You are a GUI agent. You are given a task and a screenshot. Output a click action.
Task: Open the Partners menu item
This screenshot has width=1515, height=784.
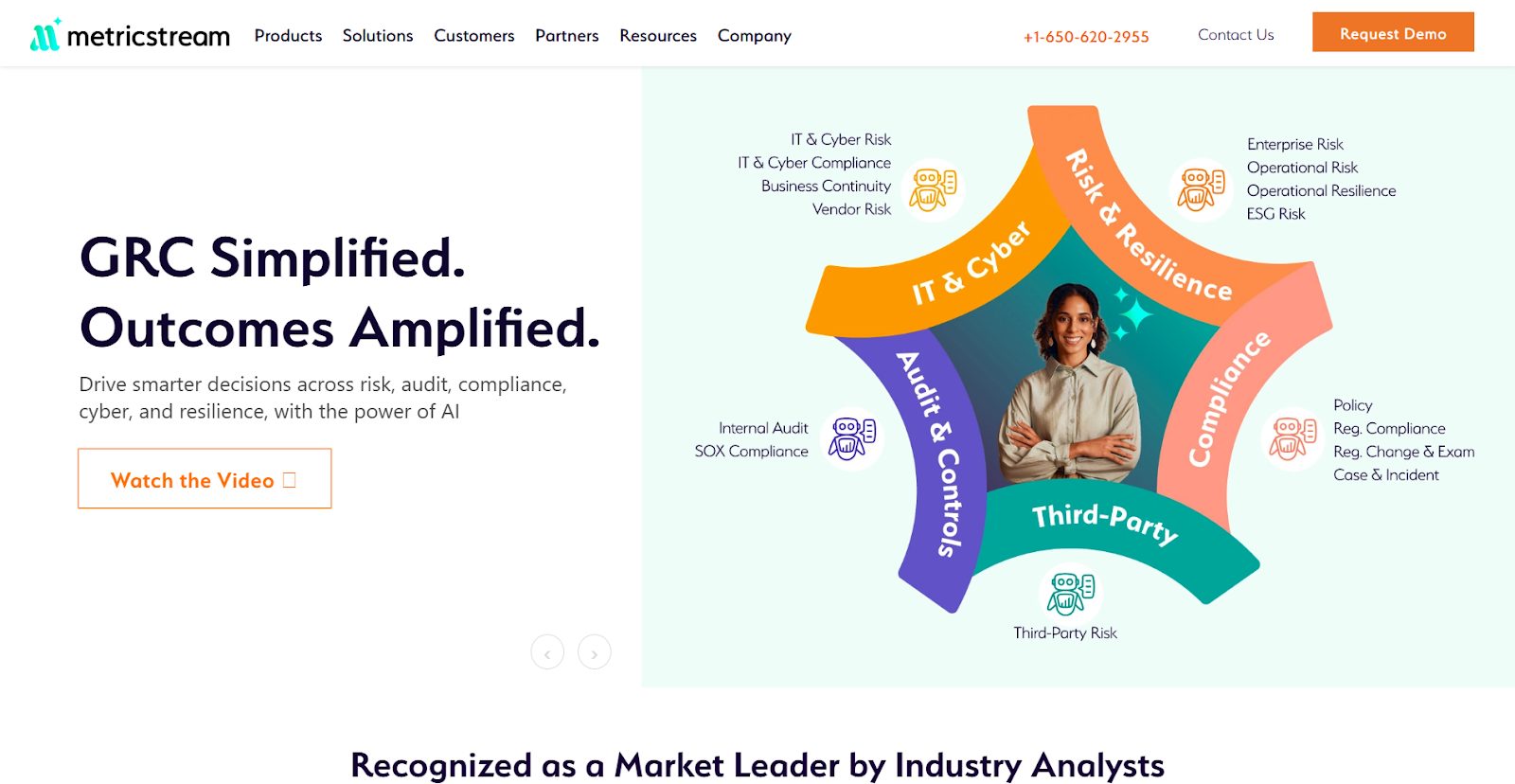click(x=567, y=36)
